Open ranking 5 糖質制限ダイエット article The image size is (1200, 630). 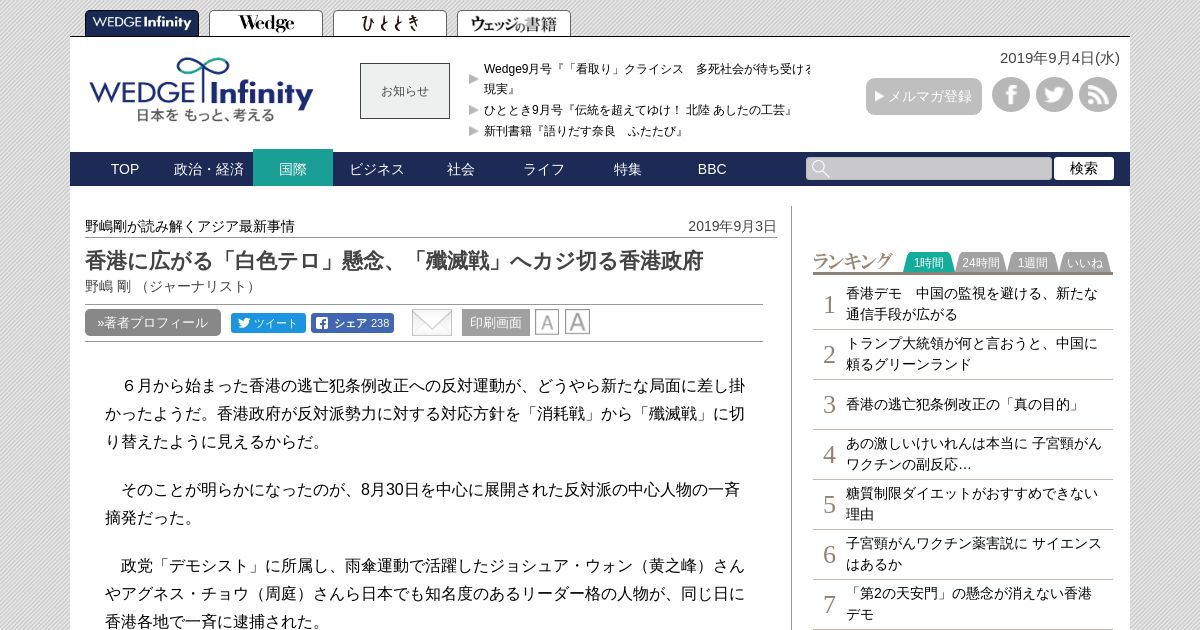point(972,504)
